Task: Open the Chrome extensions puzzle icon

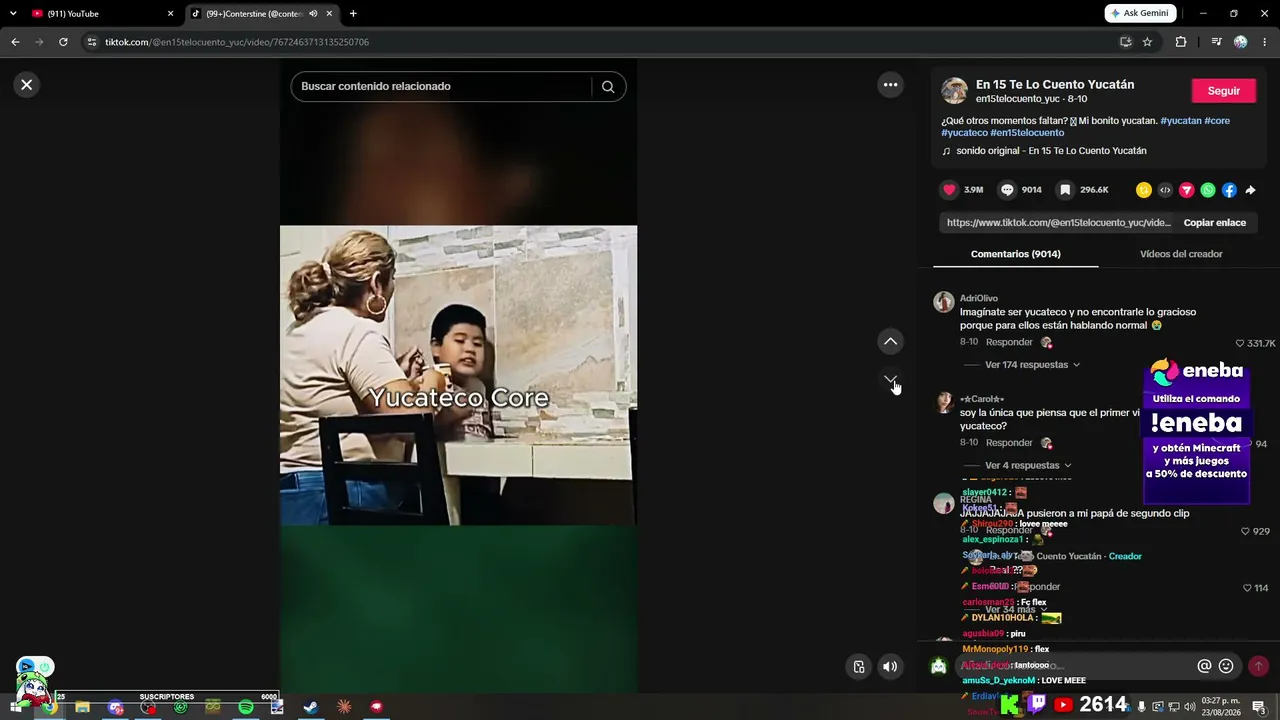Action: click(1181, 42)
